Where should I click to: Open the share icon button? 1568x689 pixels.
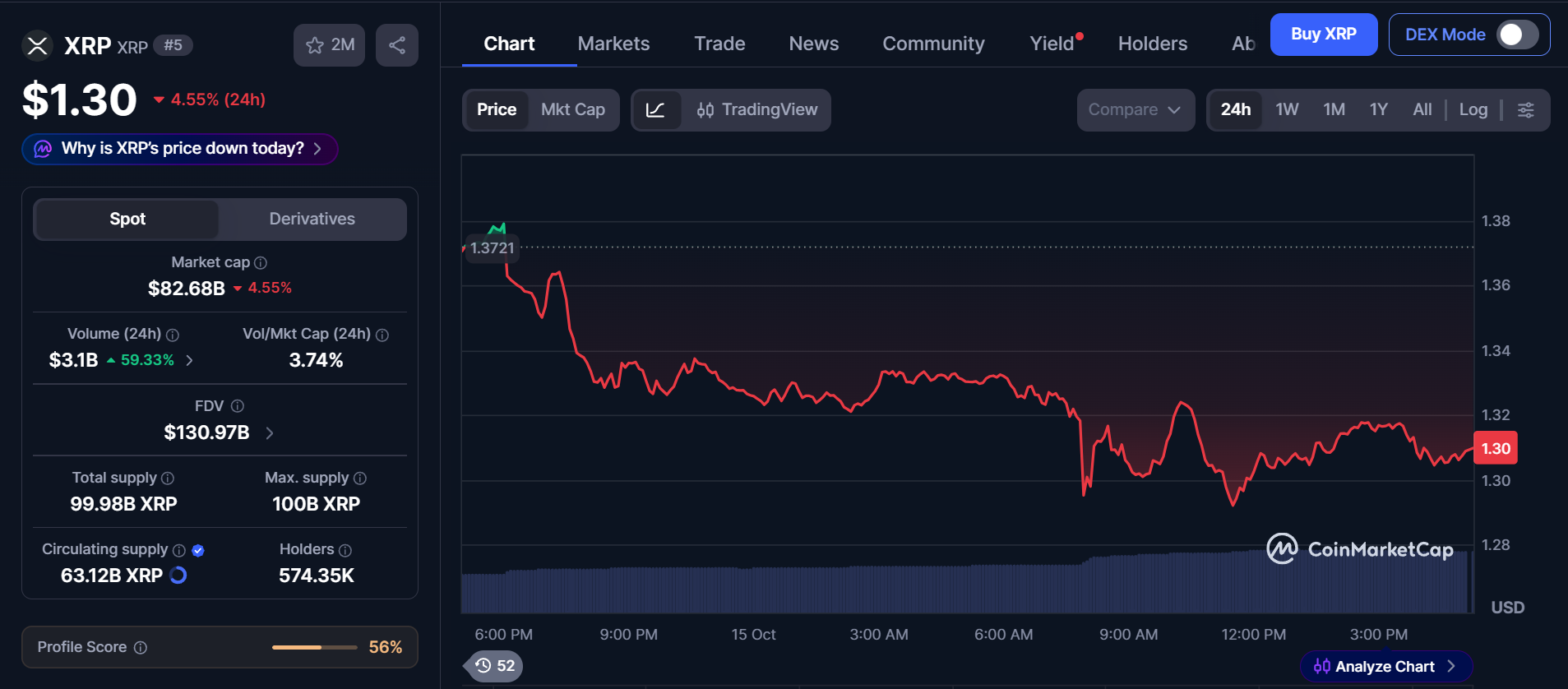[x=397, y=45]
